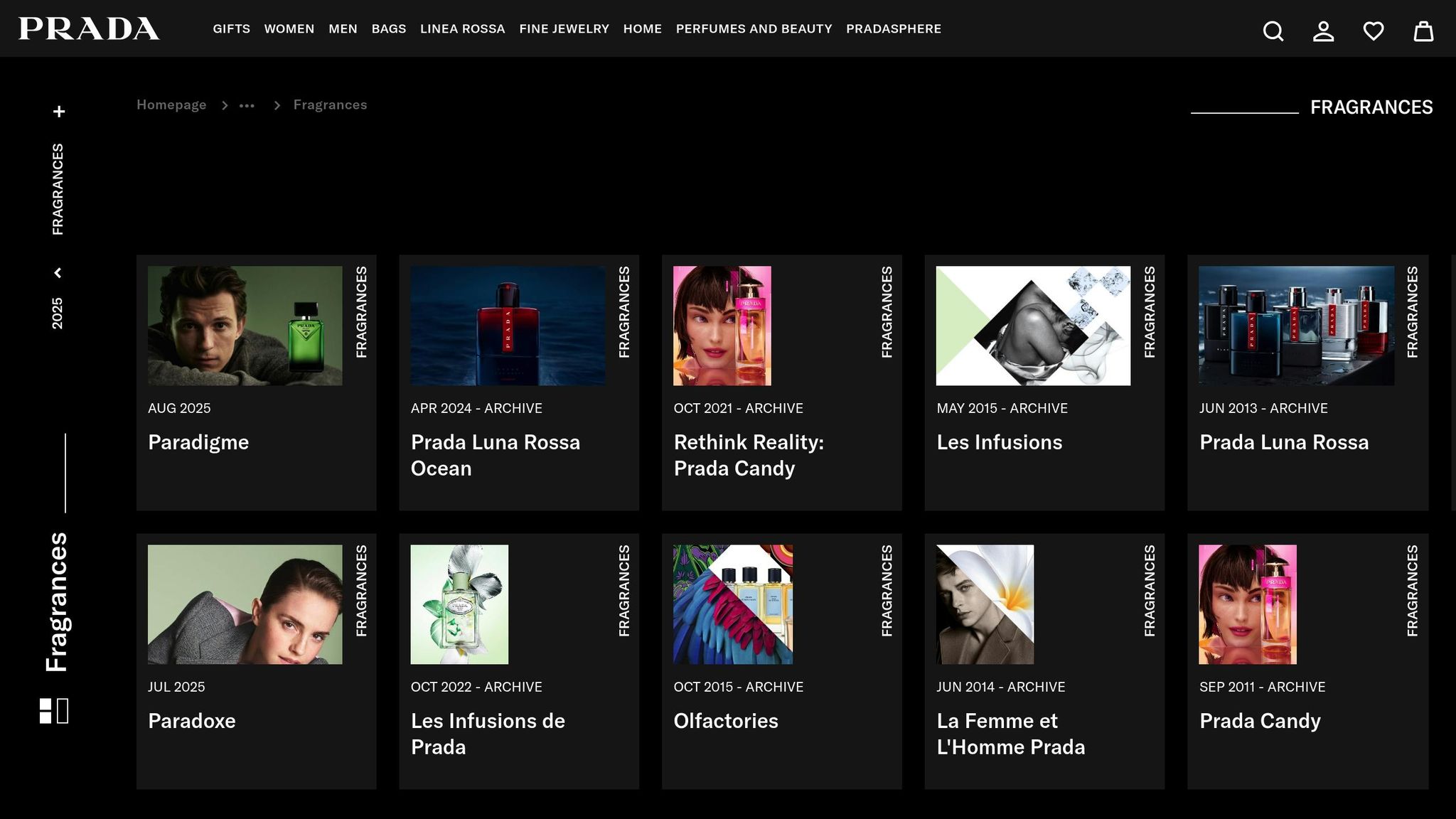Click the Prada logo
Viewport: 1456px width, 819px height.
(x=89, y=28)
